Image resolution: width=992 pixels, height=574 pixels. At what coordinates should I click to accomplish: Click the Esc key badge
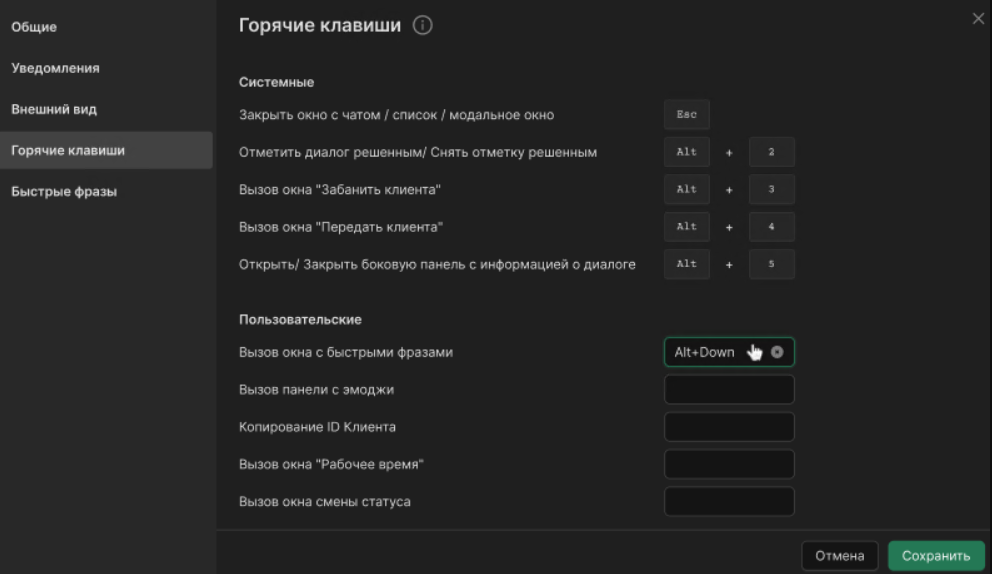tap(686, 115)
